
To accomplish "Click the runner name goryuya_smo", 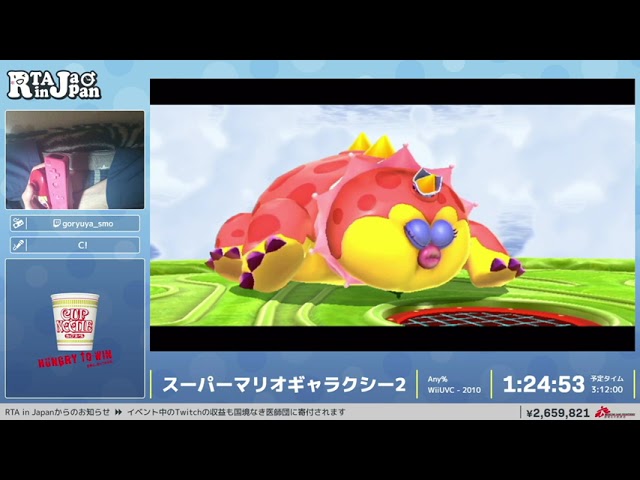I will 88,224.
